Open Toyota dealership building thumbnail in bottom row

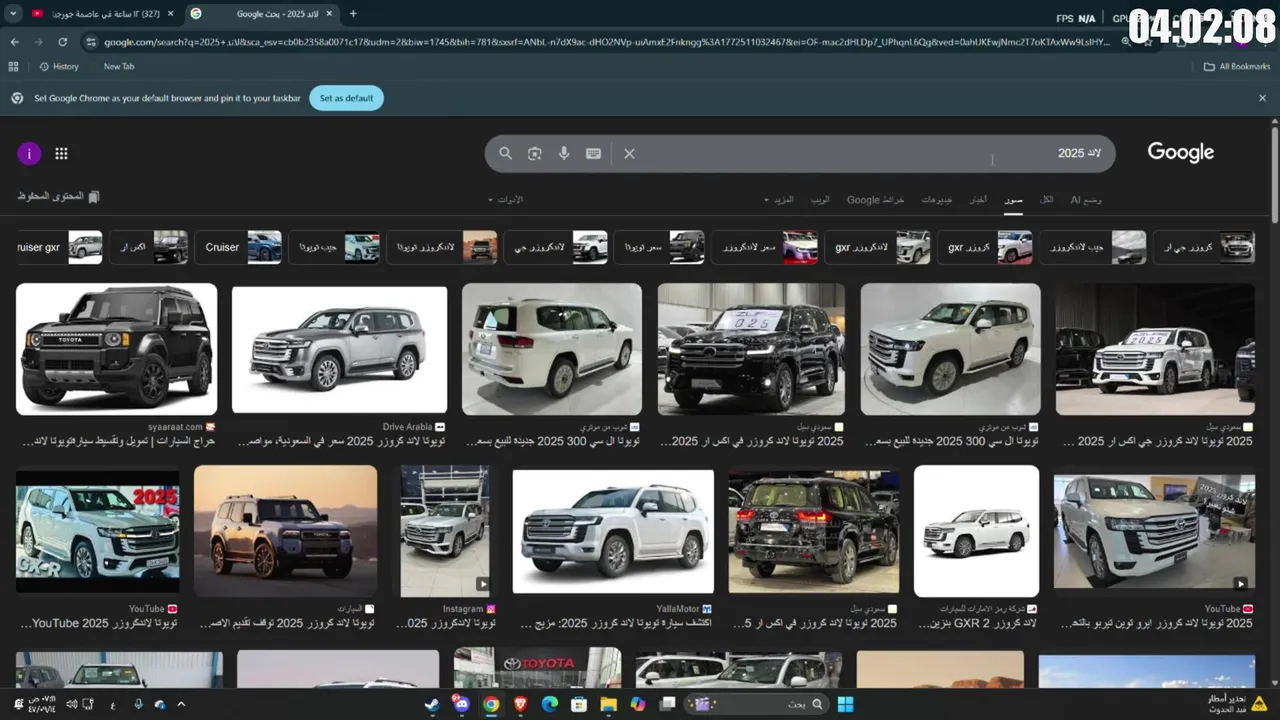[x=537, y=667]
